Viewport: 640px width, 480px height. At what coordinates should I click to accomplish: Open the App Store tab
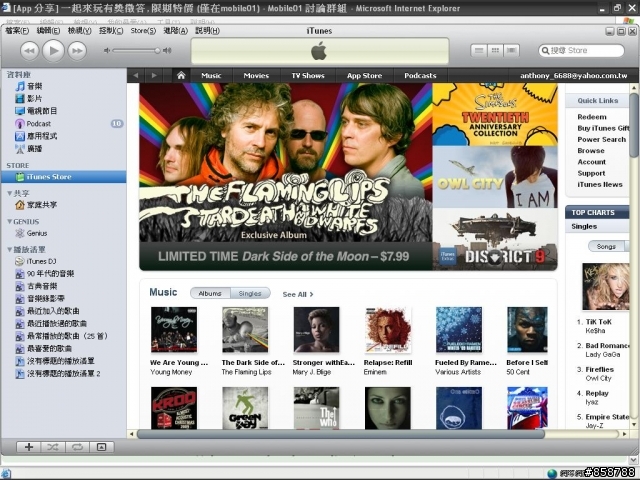coord(364,76)
